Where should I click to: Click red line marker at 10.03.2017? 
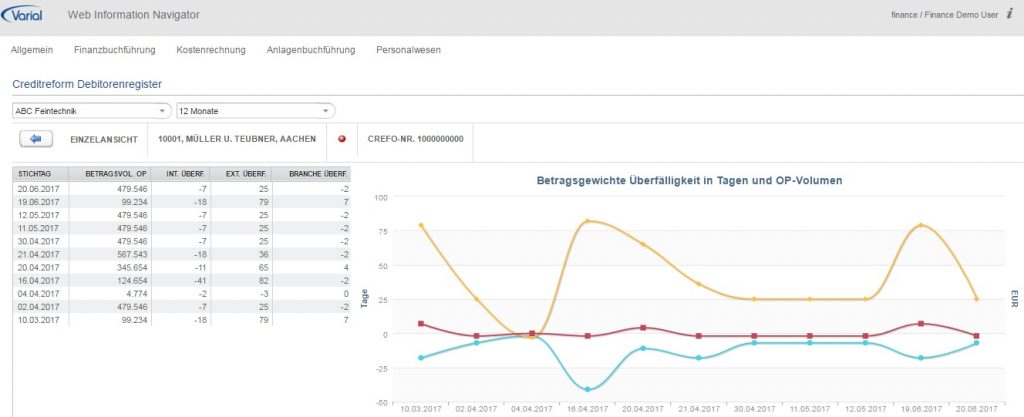(x=421, y=324)
